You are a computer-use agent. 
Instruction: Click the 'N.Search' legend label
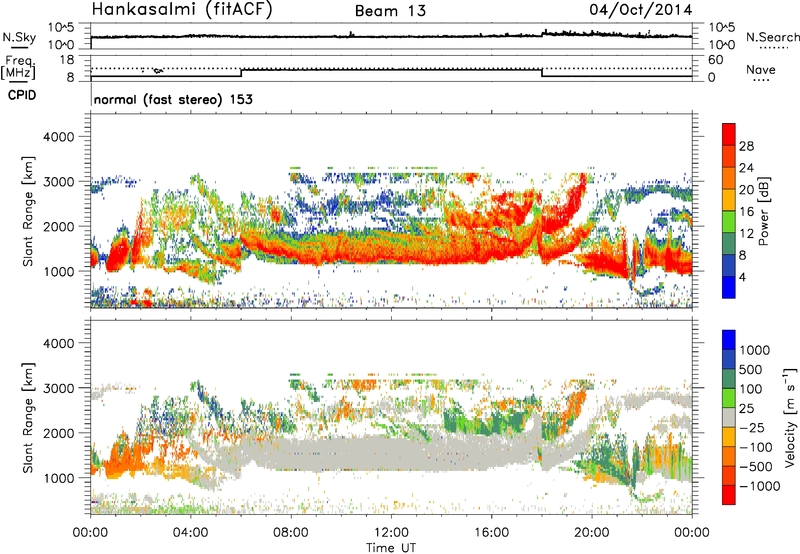(x=772, y=37)
